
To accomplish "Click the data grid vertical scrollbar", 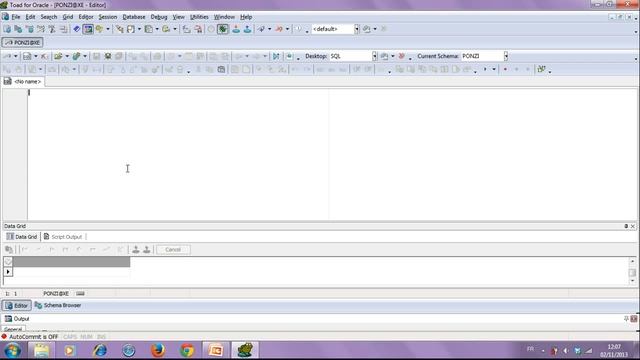I will coord(632,271).
